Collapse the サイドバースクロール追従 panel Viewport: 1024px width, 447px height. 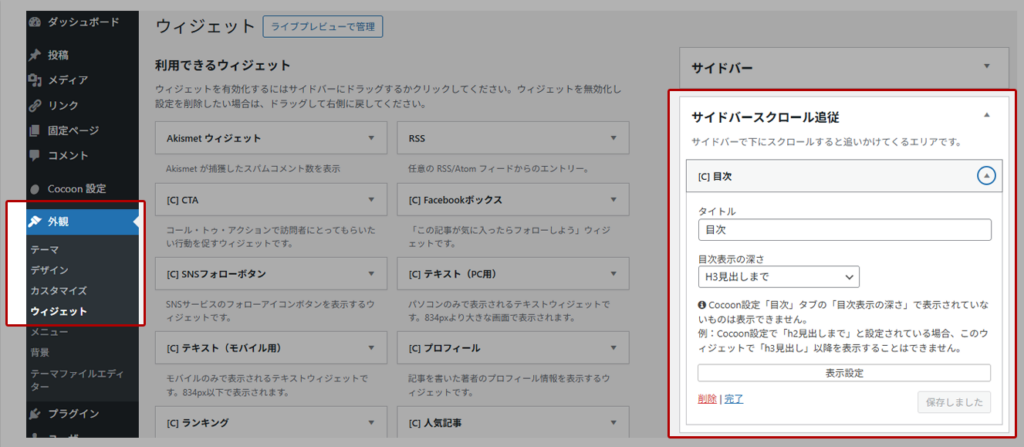(x=986, y=116)
